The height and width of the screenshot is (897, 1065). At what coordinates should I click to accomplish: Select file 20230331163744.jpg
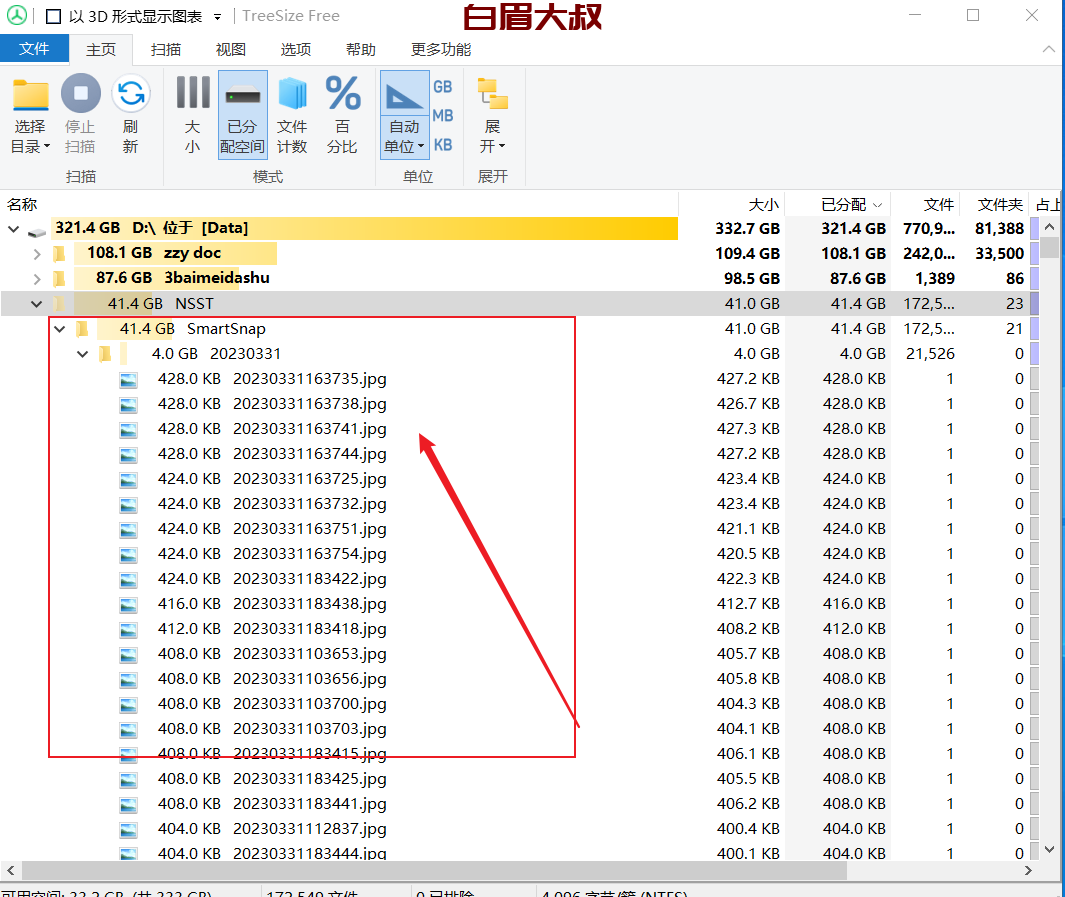309,454
